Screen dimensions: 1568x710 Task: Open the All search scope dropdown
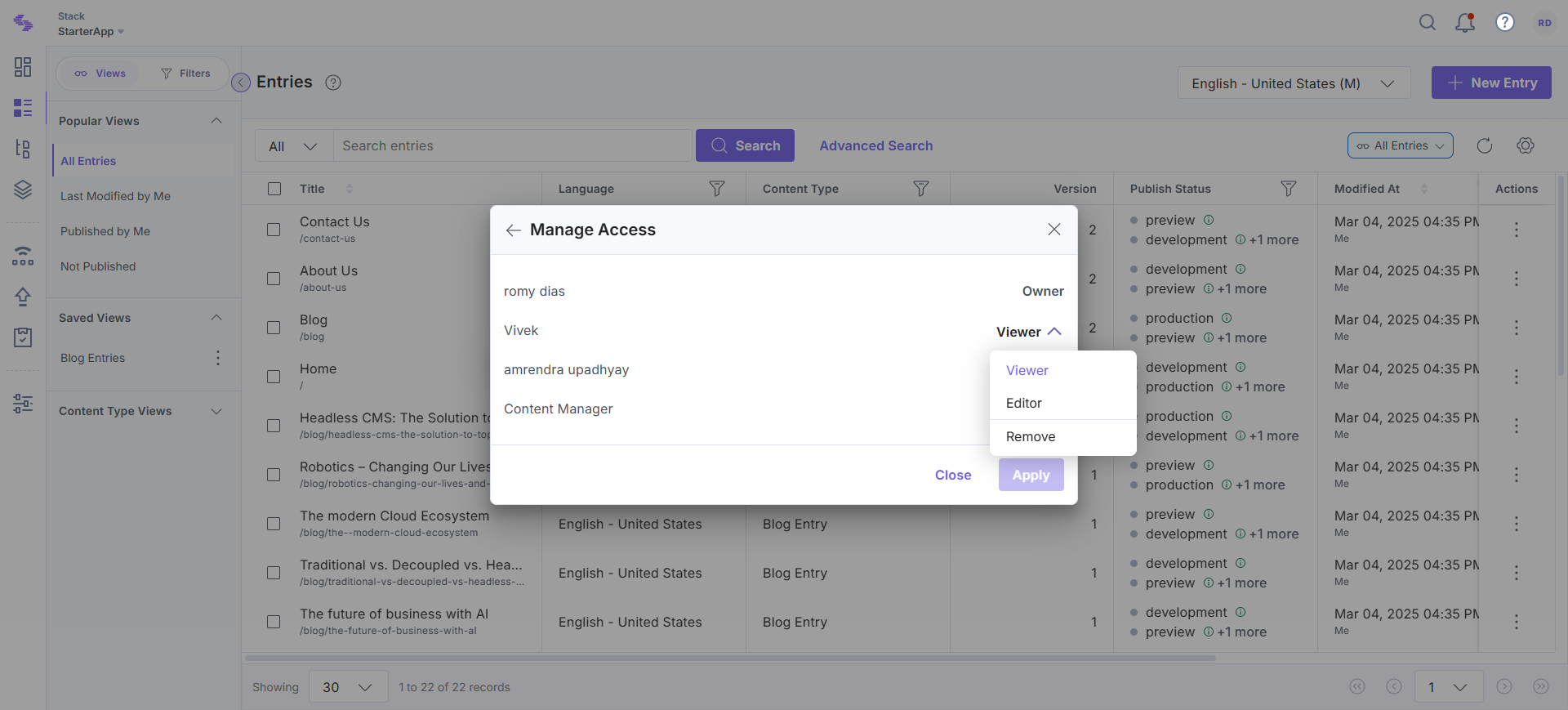[293, 145]
